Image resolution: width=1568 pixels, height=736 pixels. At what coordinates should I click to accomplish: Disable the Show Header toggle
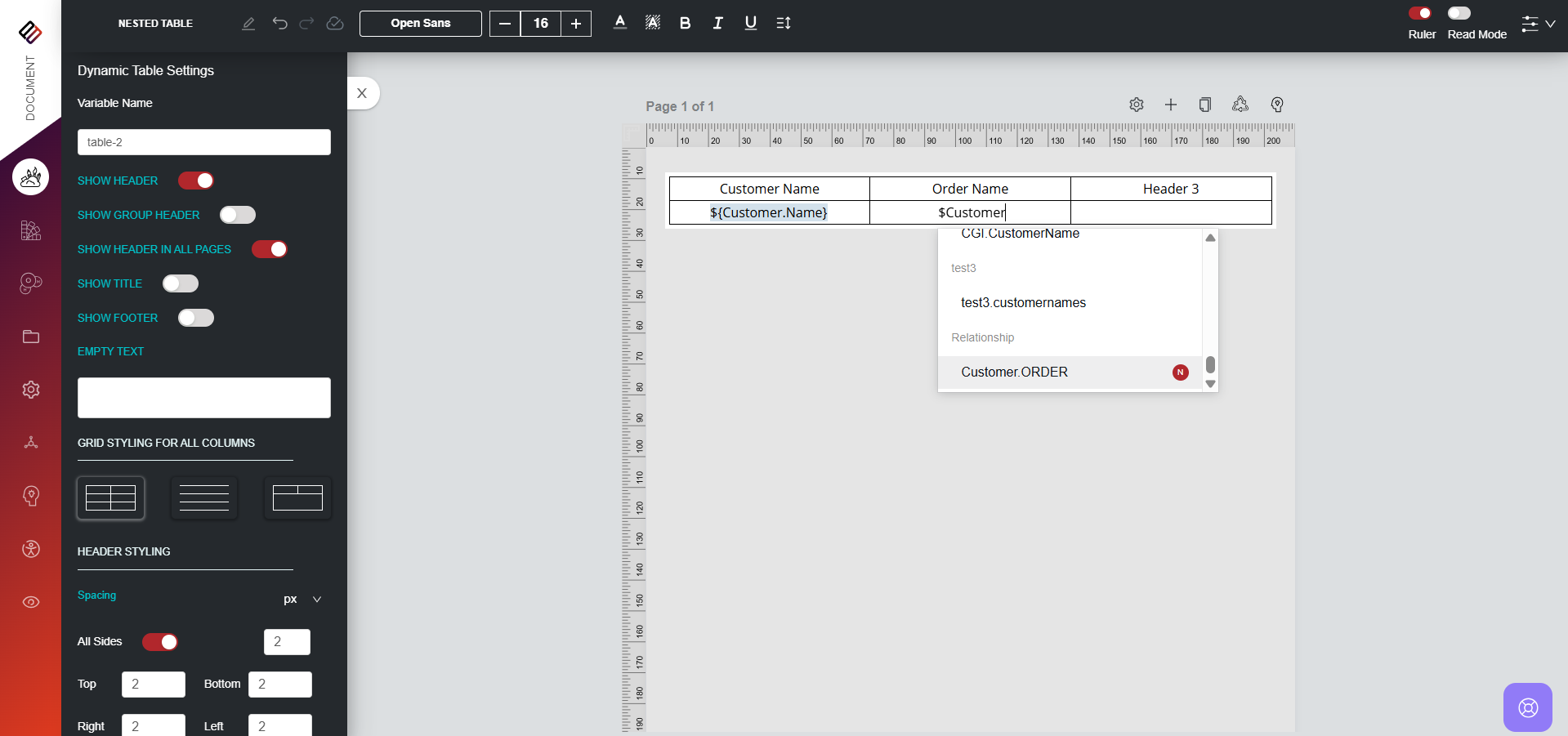(x=196, y=181)
